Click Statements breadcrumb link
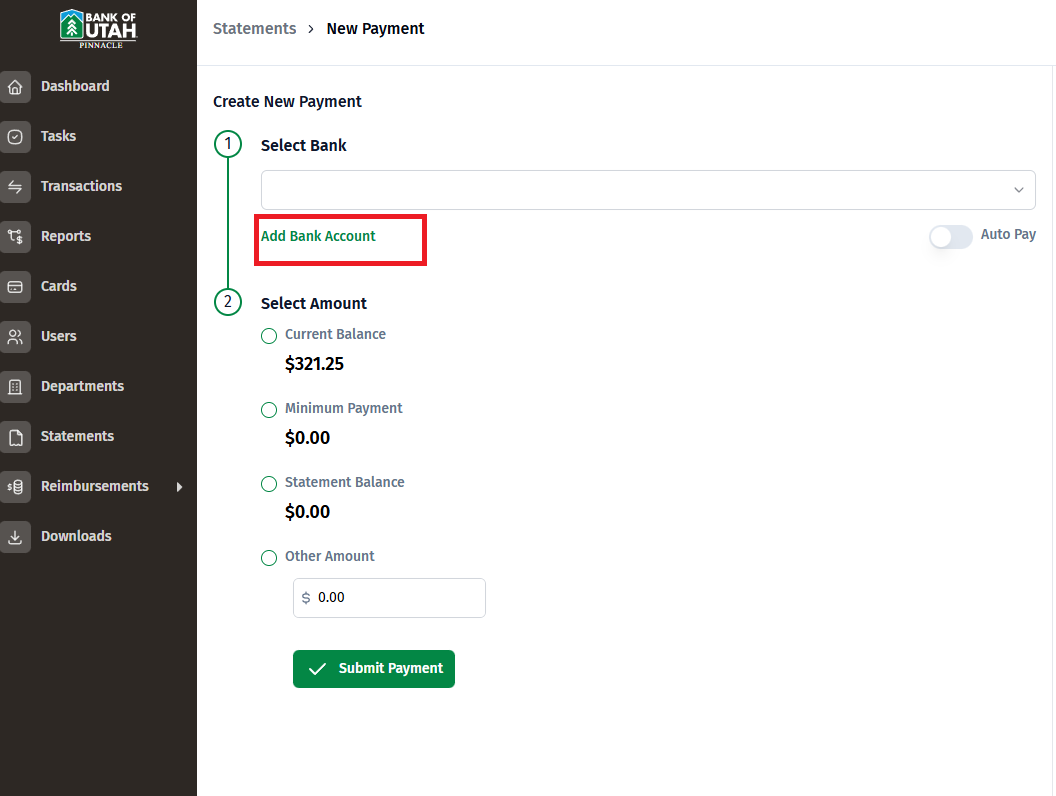This screenshot has height=796, width=1056. point(255,28)
